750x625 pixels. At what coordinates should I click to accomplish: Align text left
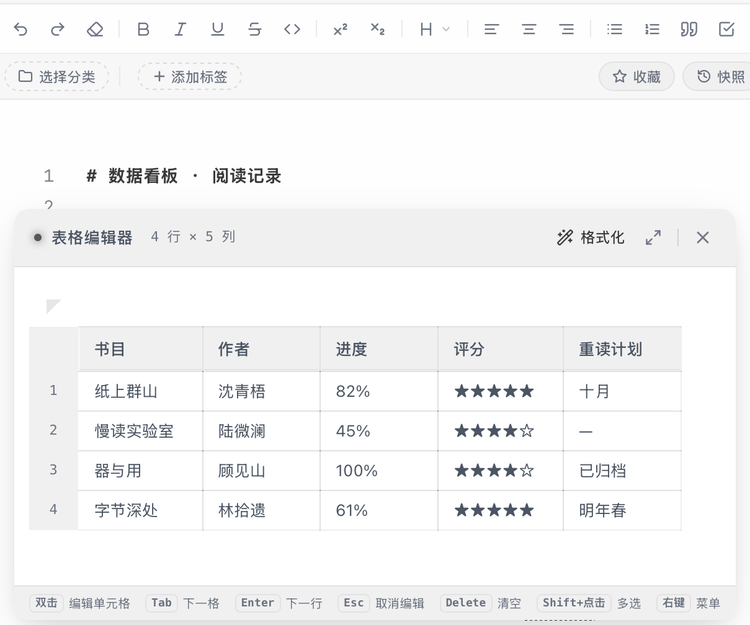tap(491, 30)
